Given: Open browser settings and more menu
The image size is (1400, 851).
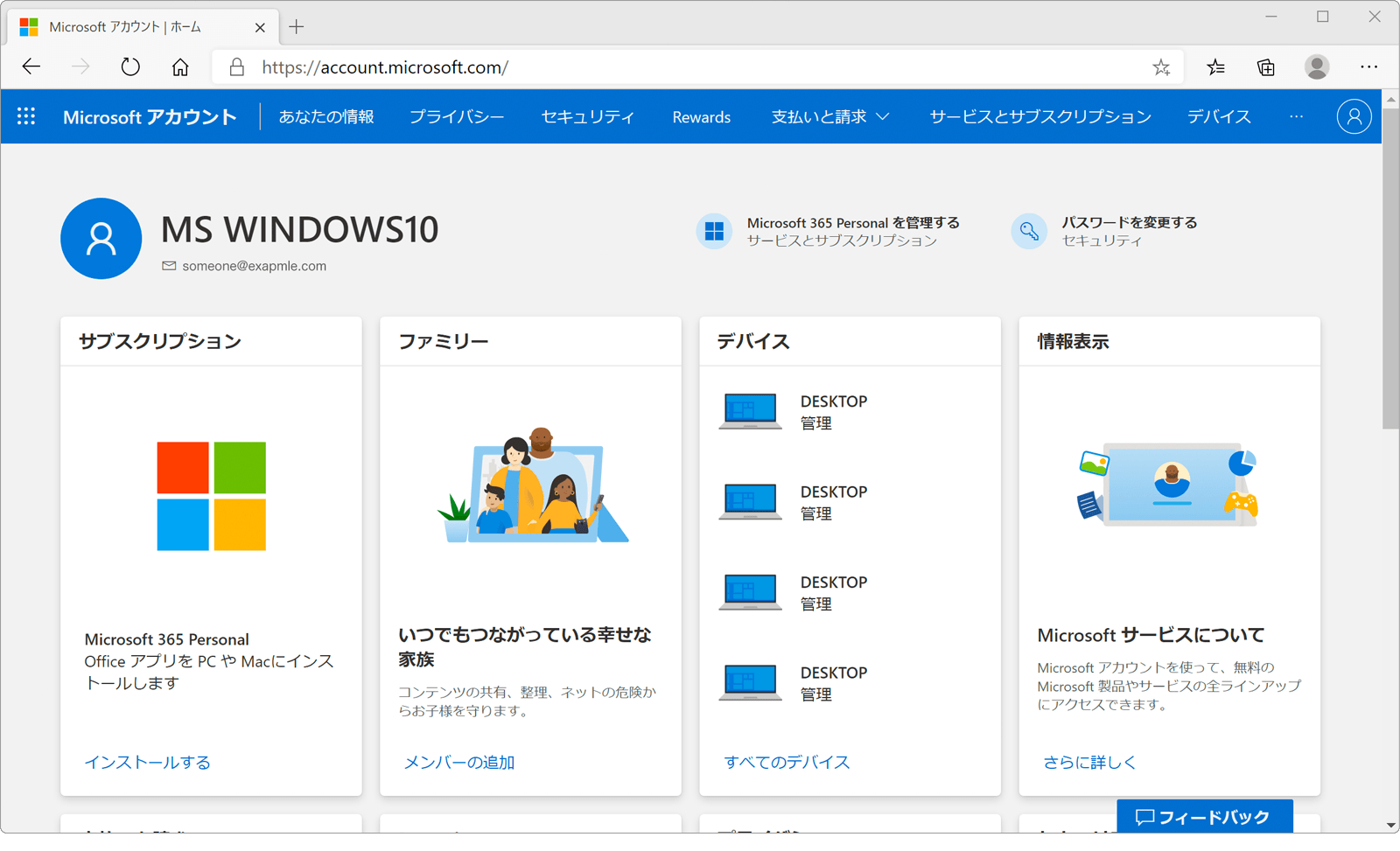Looking at the screenshot, I should [x=1369, y=66].
